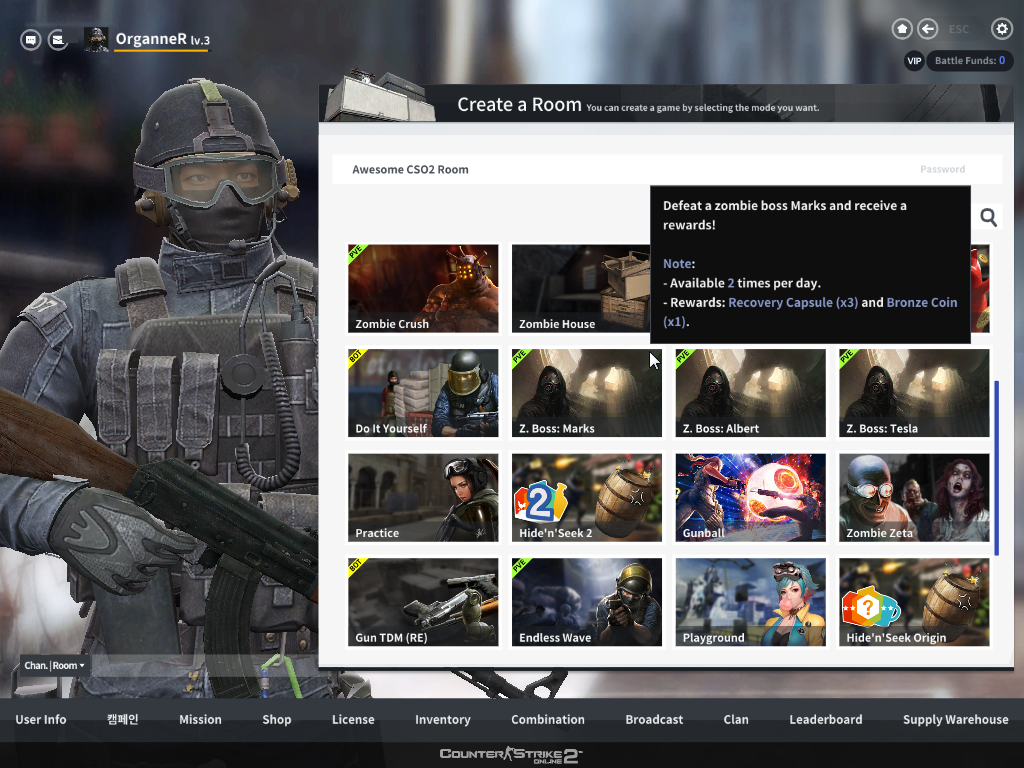Viewport: 1024px width, 768px height.
Task: Choose the Z. Boss: Marks mode
Action: pos(586,392)
